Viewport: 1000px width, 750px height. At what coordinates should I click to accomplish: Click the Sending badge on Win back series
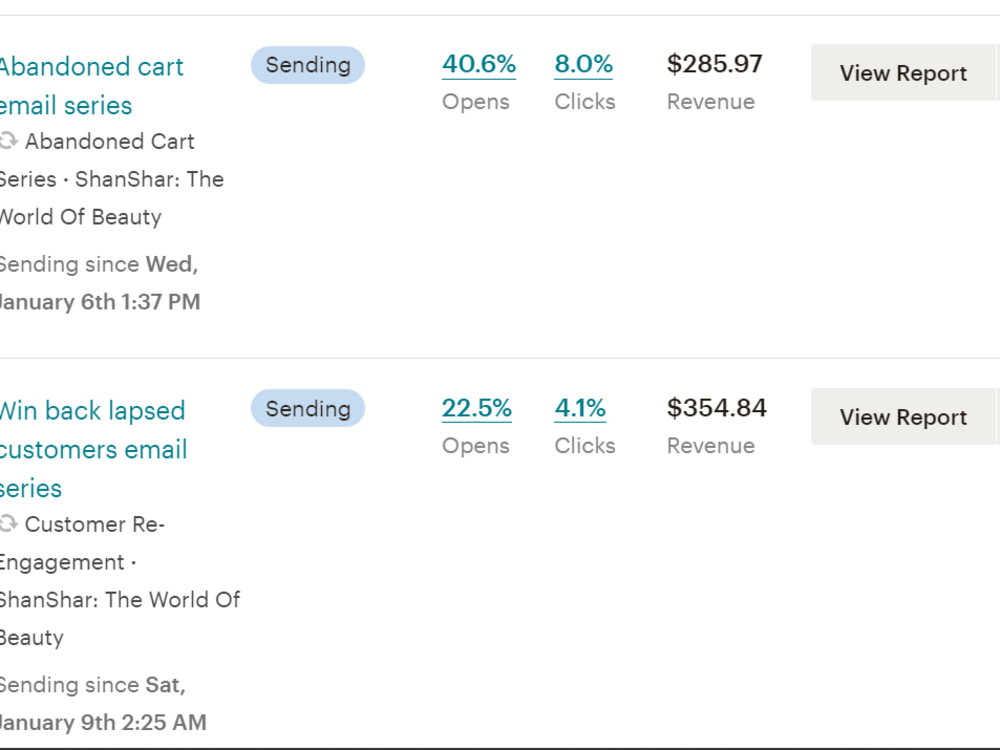(x=308, y=409)
